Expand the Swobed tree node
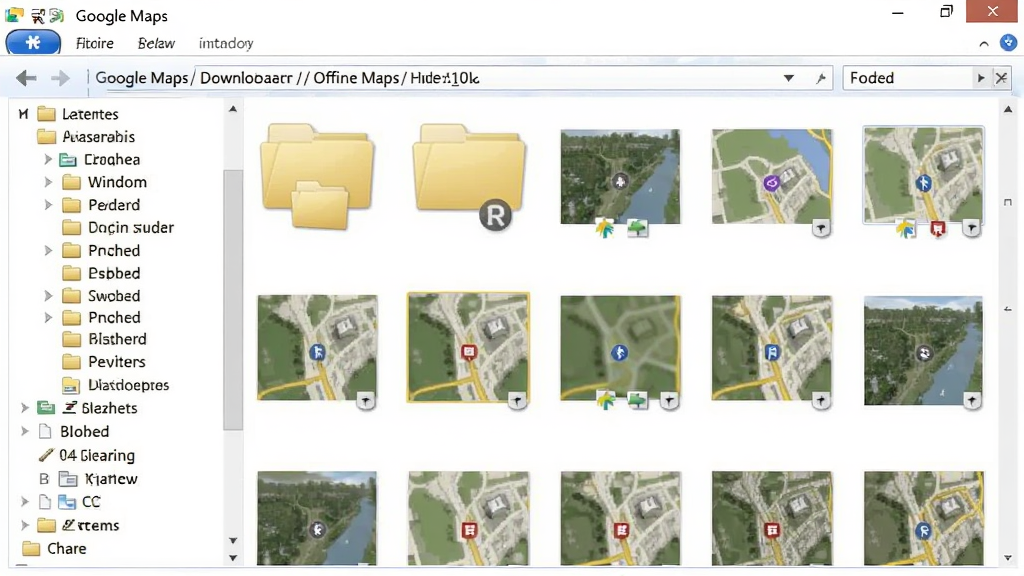 coord(48,296)
